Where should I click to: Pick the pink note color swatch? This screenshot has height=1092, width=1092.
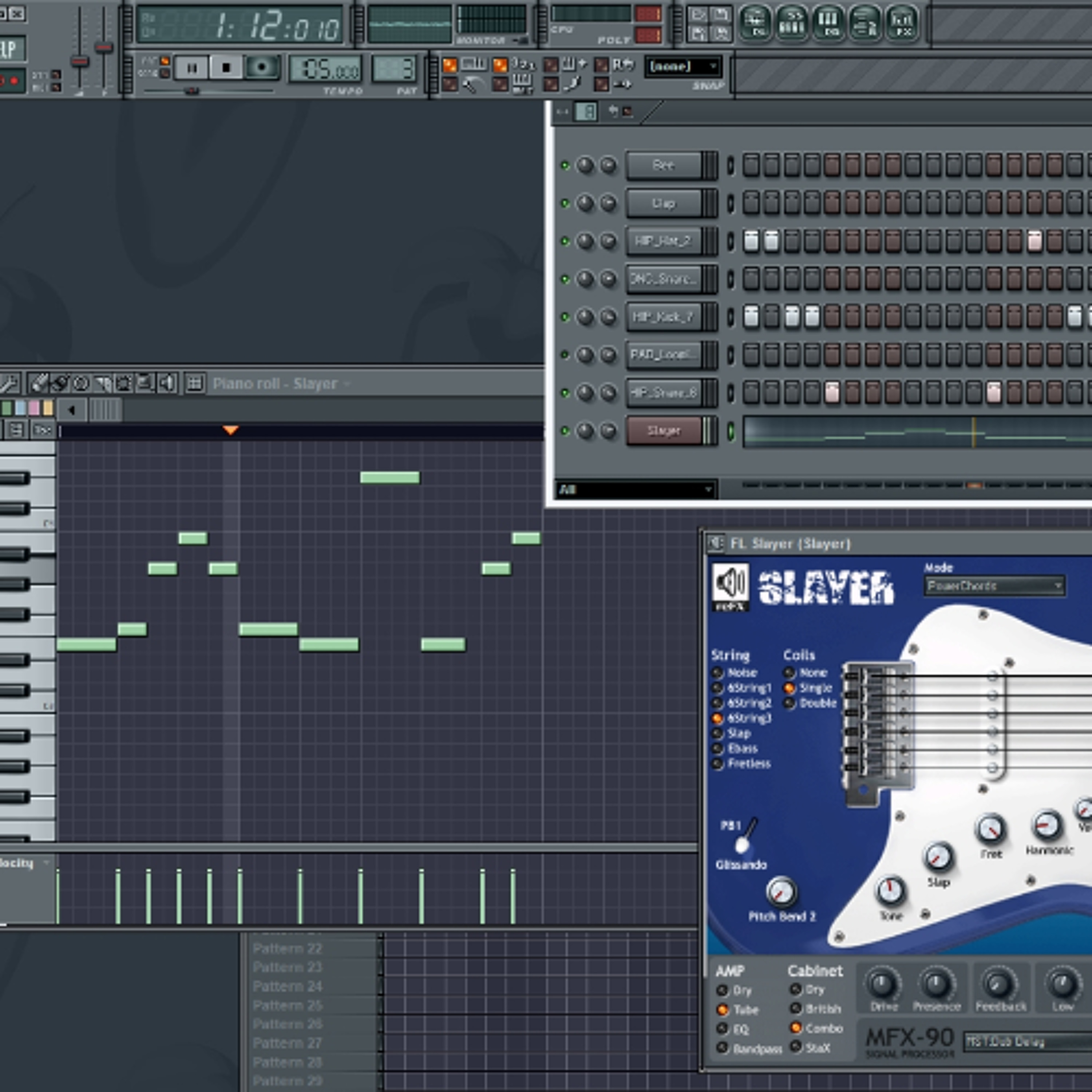(34, 408)
